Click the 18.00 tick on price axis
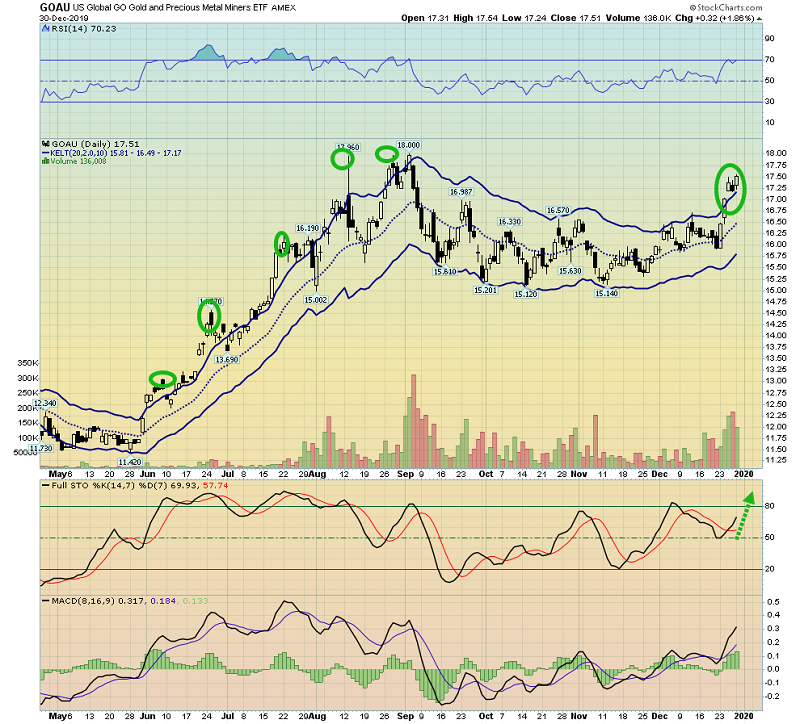 (x=775, y=154)
